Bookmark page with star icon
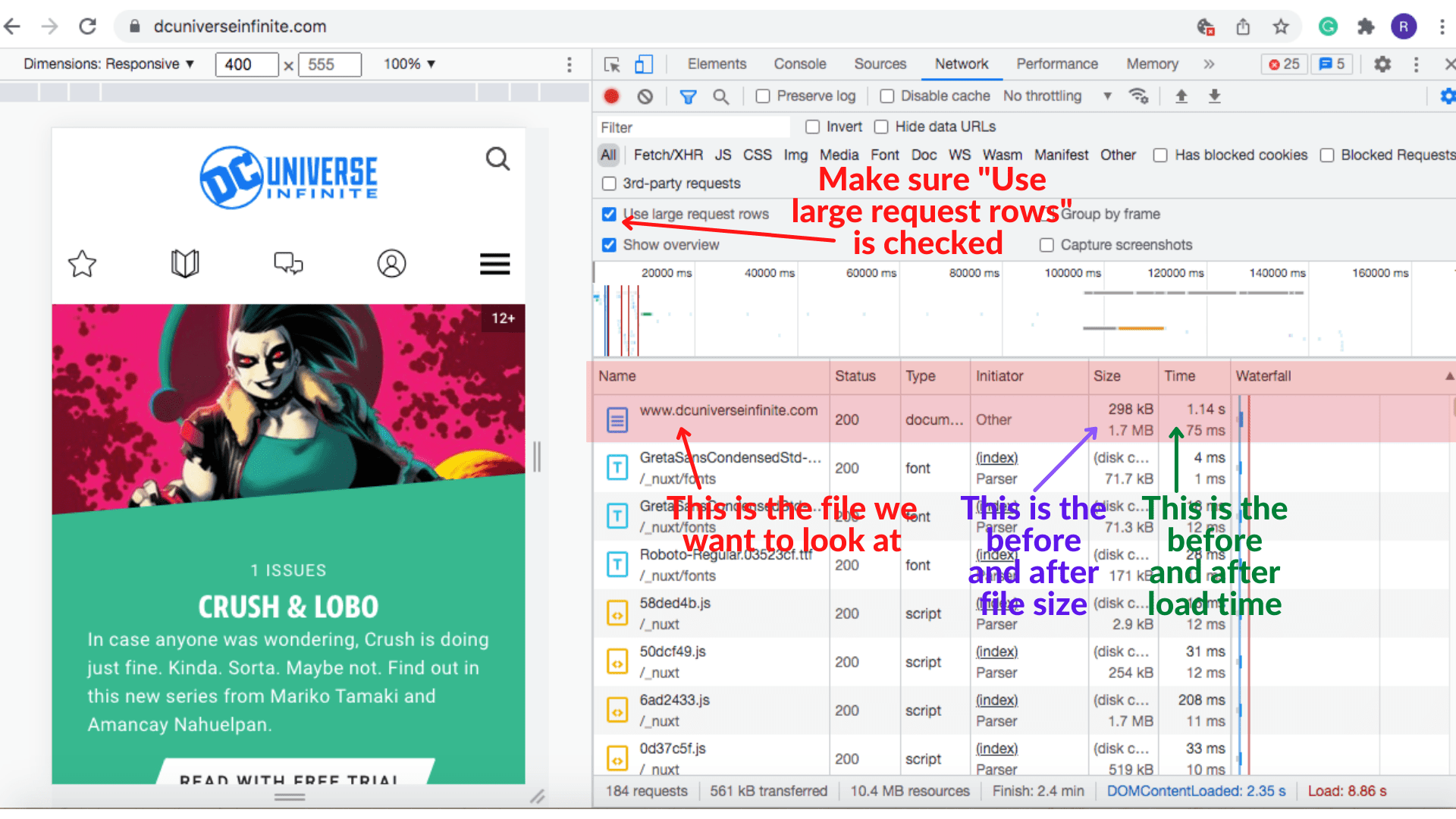The image size is (1456, 819). coord(1281,27)
